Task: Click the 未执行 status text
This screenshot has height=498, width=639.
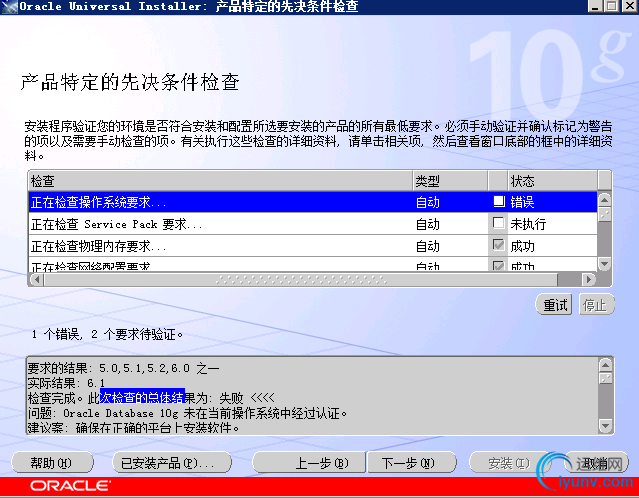Action: pos(528,224)
